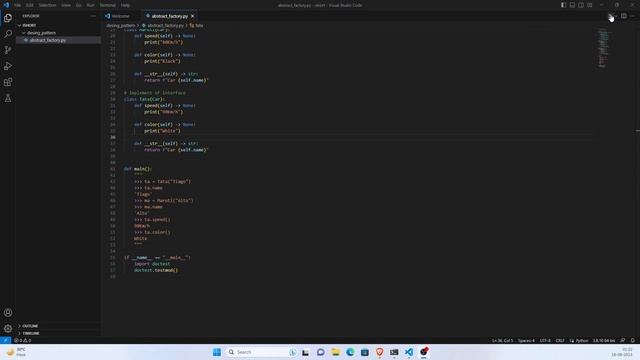Image resolution: width=640 pixels, height=360 pixels.
Task: Expand the Timeline section
Action: (58, 333)
